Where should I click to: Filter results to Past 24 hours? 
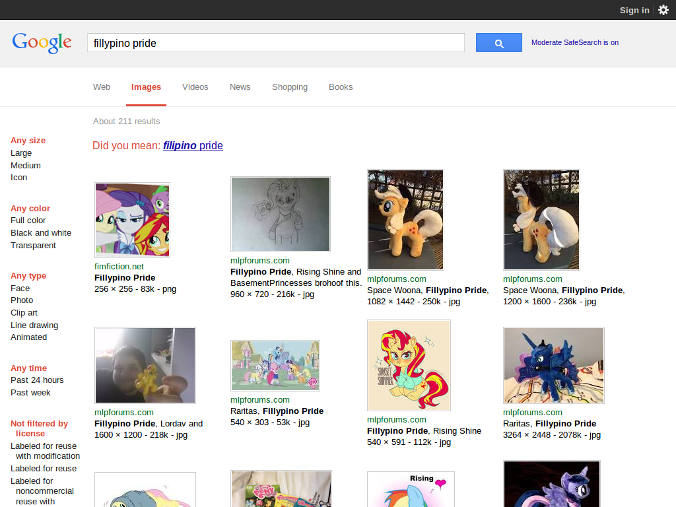point(37,380)
